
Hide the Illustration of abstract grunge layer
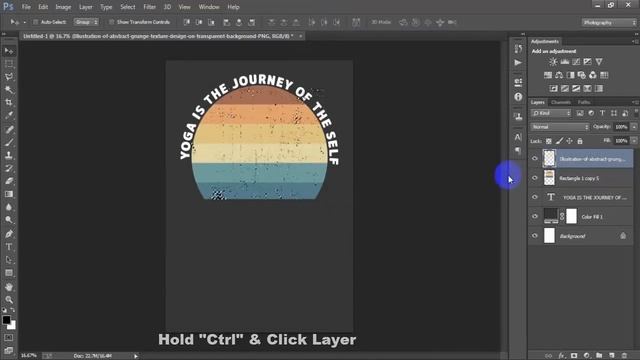[535, 158]
